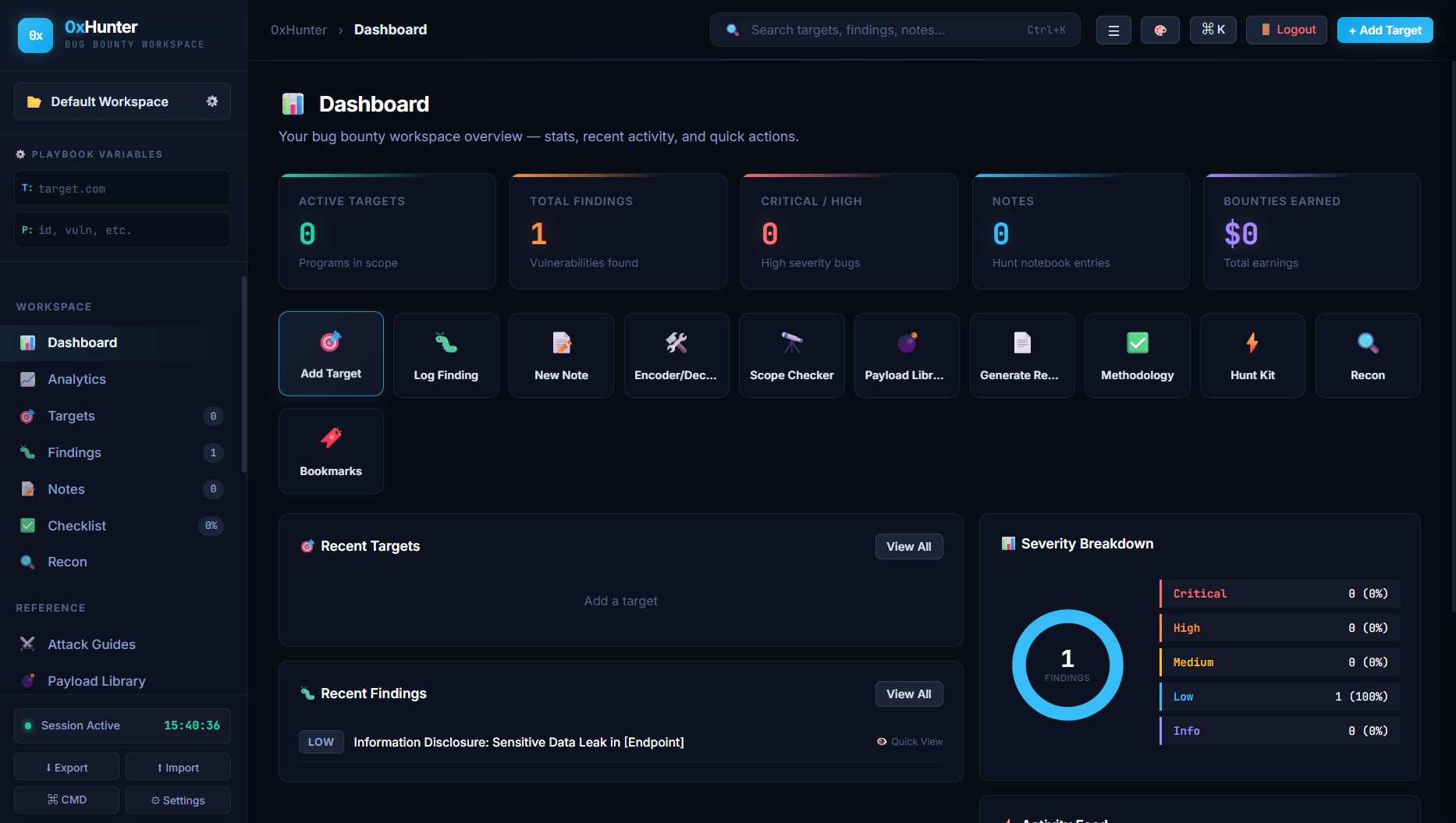The height and width of the screenshot is (823, 1456).
Task: Open Attack Guides in the sidebar
Action: pyautogui.click(x=123, y=644)
